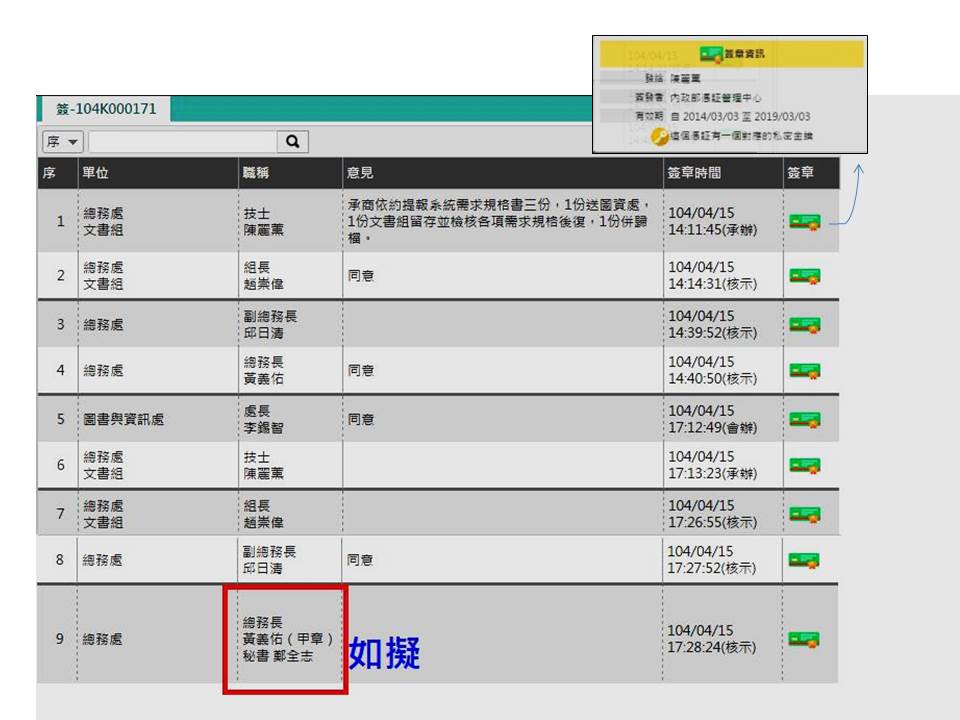Click timestamp 14:39:52(核示)
The width and height of the screenshot is (960, 720).
tap(713, 333)
